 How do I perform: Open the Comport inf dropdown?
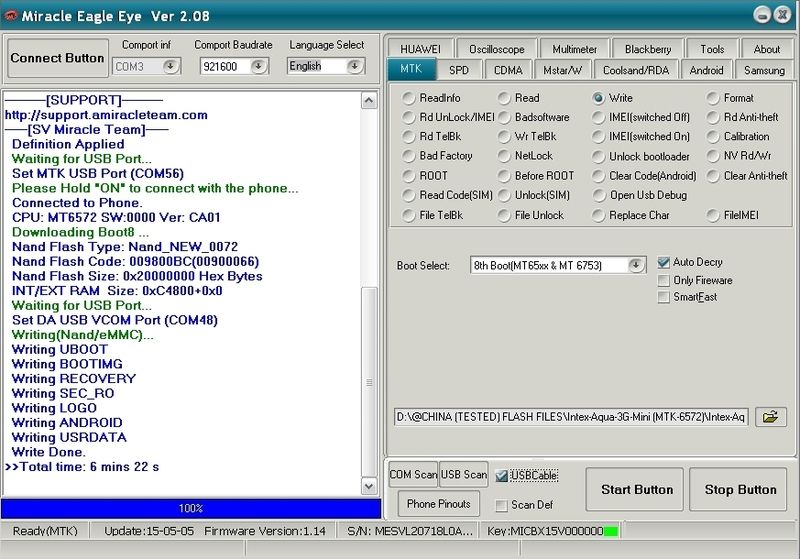coord(170,66)
